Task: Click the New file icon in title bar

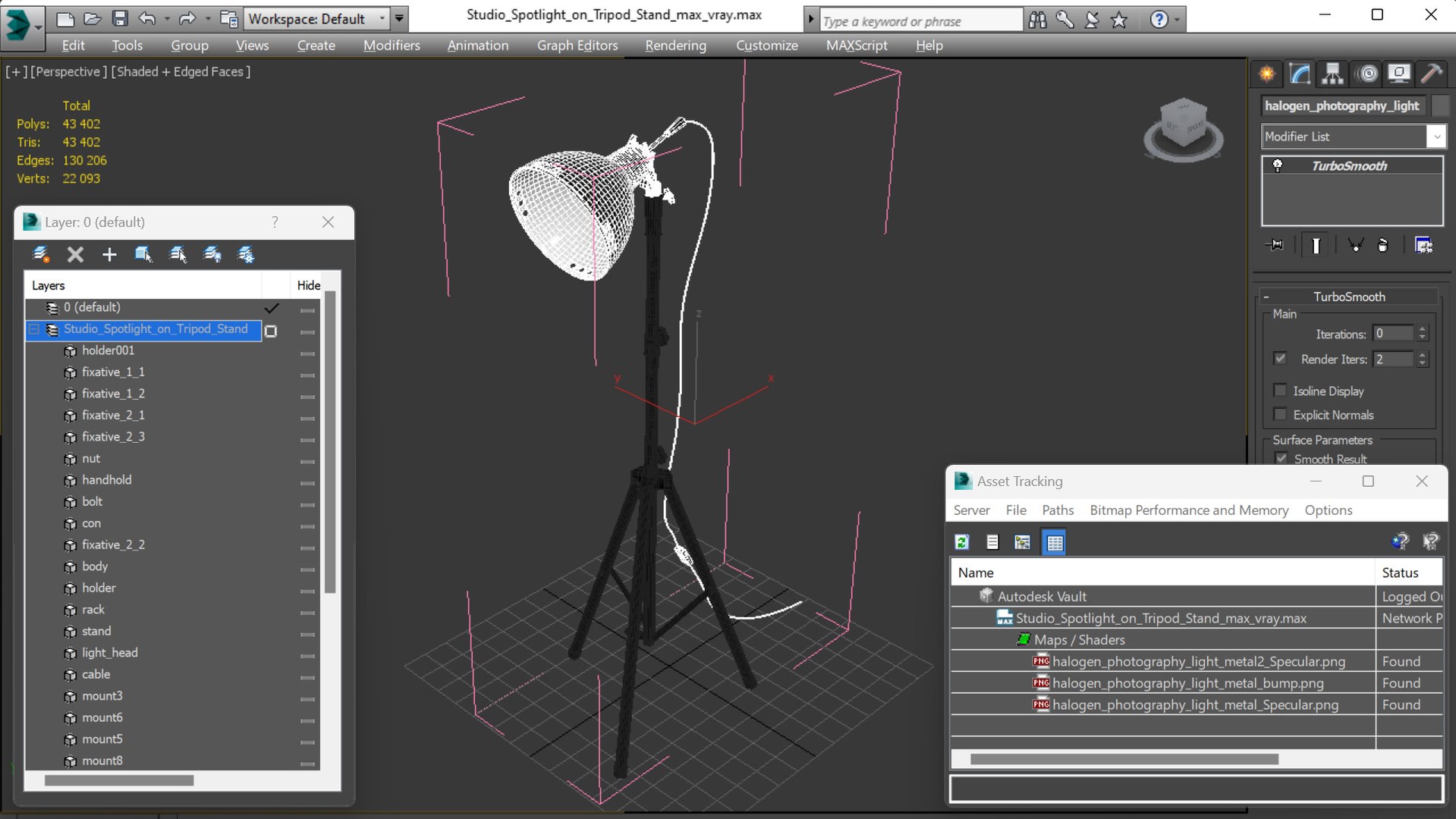Action: 65,18
